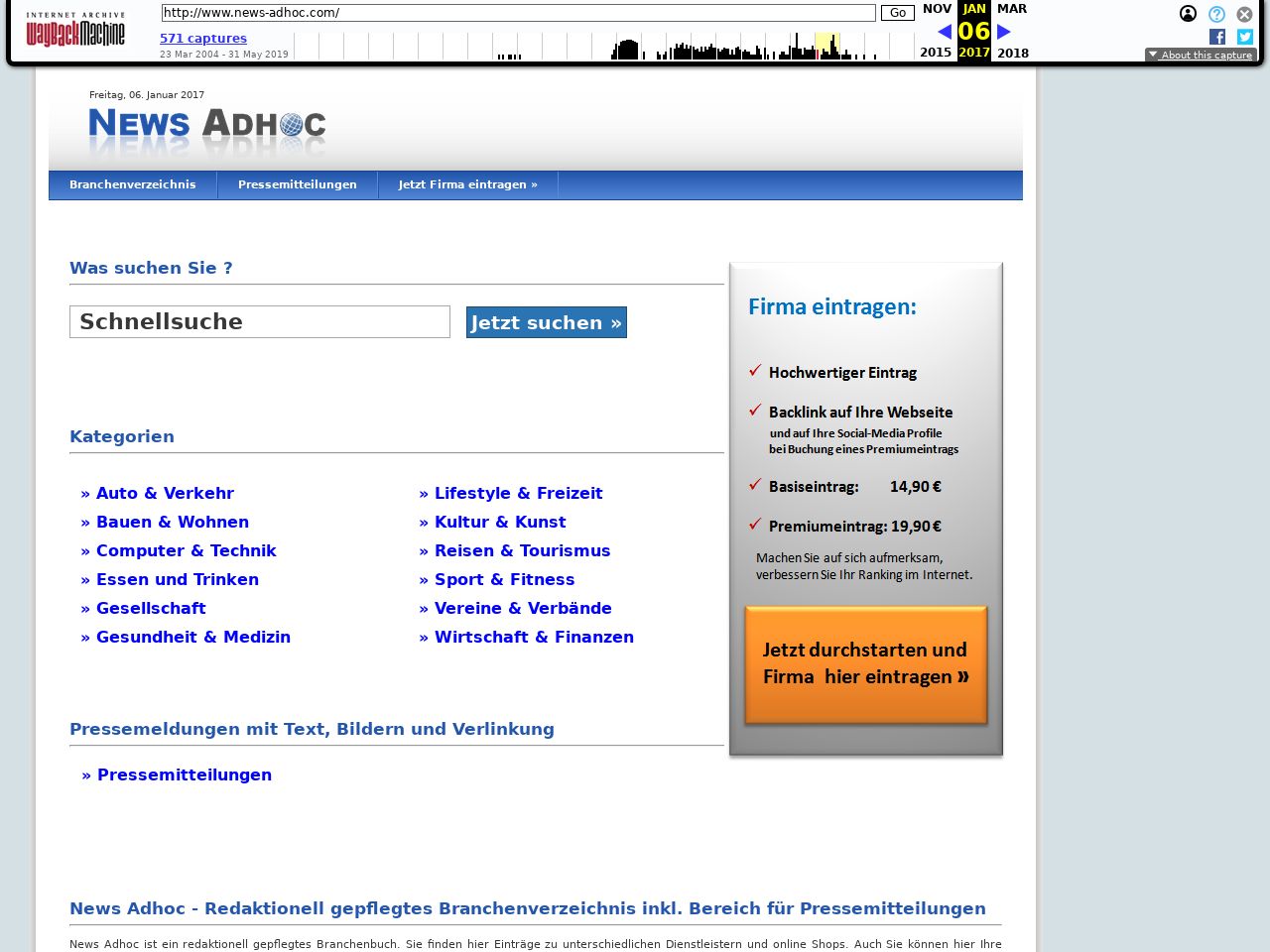This screenshot has width=1270, height=952.
Task: Open the Wayback help icon
Action: point(1216,14)
